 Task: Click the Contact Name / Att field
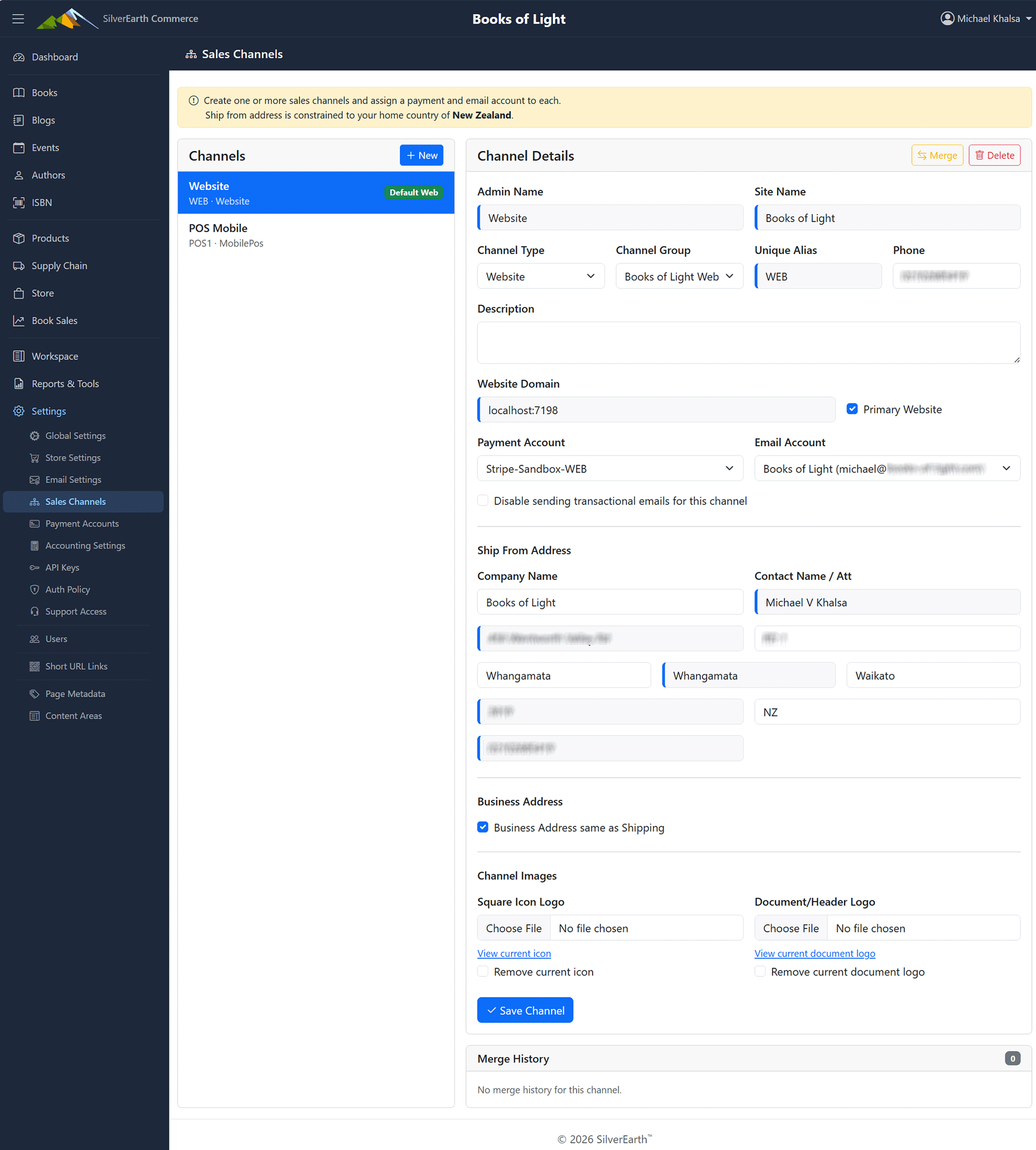click(x=887, y=602)
